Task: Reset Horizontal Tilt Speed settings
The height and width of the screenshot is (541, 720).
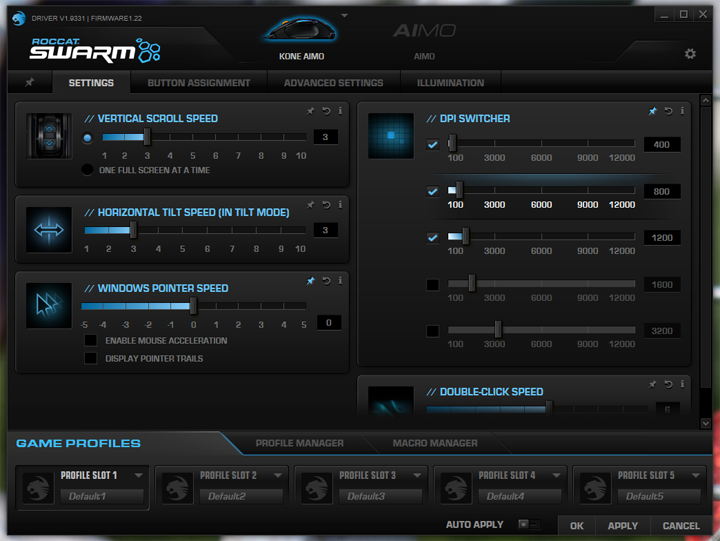Action: pyautogui.click(x=326, y=205)
